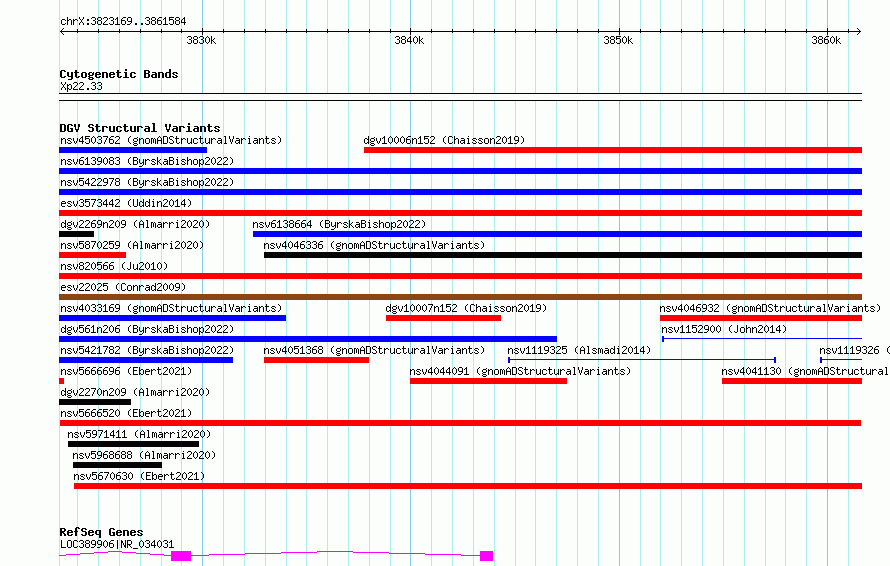Screen dimensions: 890x566
Task: Click the blue bar under dgv561n206
Action: point(308,339)
